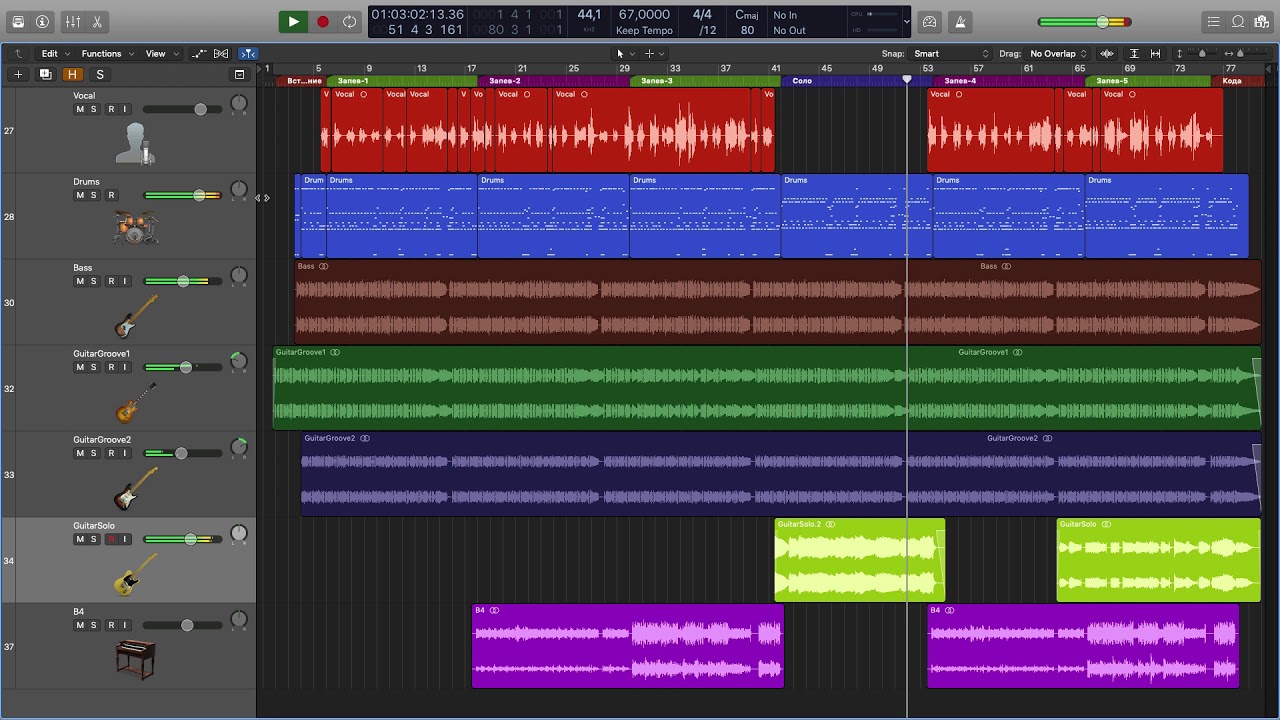Viewport: 1280px width, 720px height.
Task: Toggle Show Automation button
Action: tap(199, 53)
